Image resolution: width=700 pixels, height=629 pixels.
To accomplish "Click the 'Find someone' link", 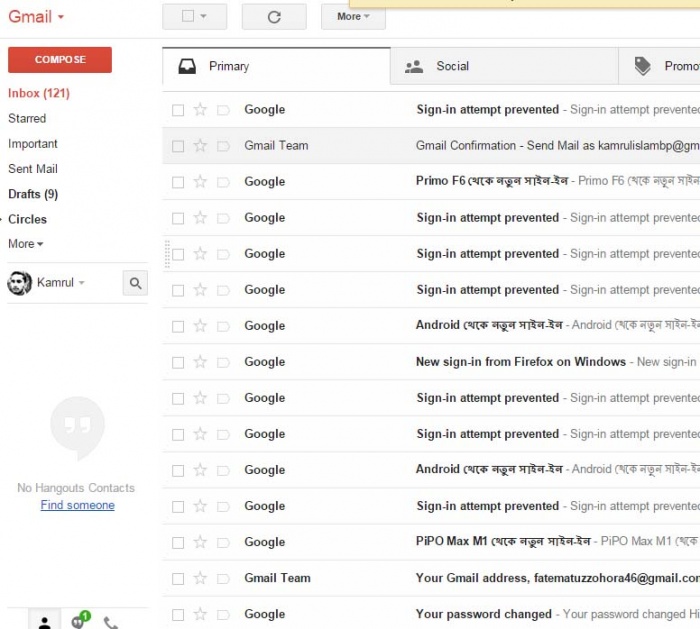I will tap(77, 505).
